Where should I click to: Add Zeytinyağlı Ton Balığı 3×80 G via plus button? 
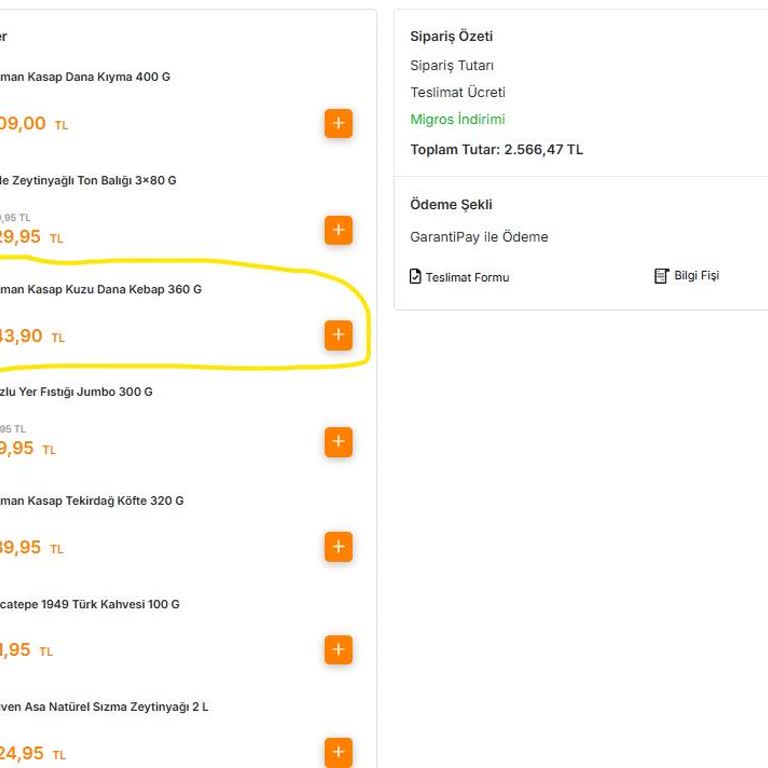(338, 230)
